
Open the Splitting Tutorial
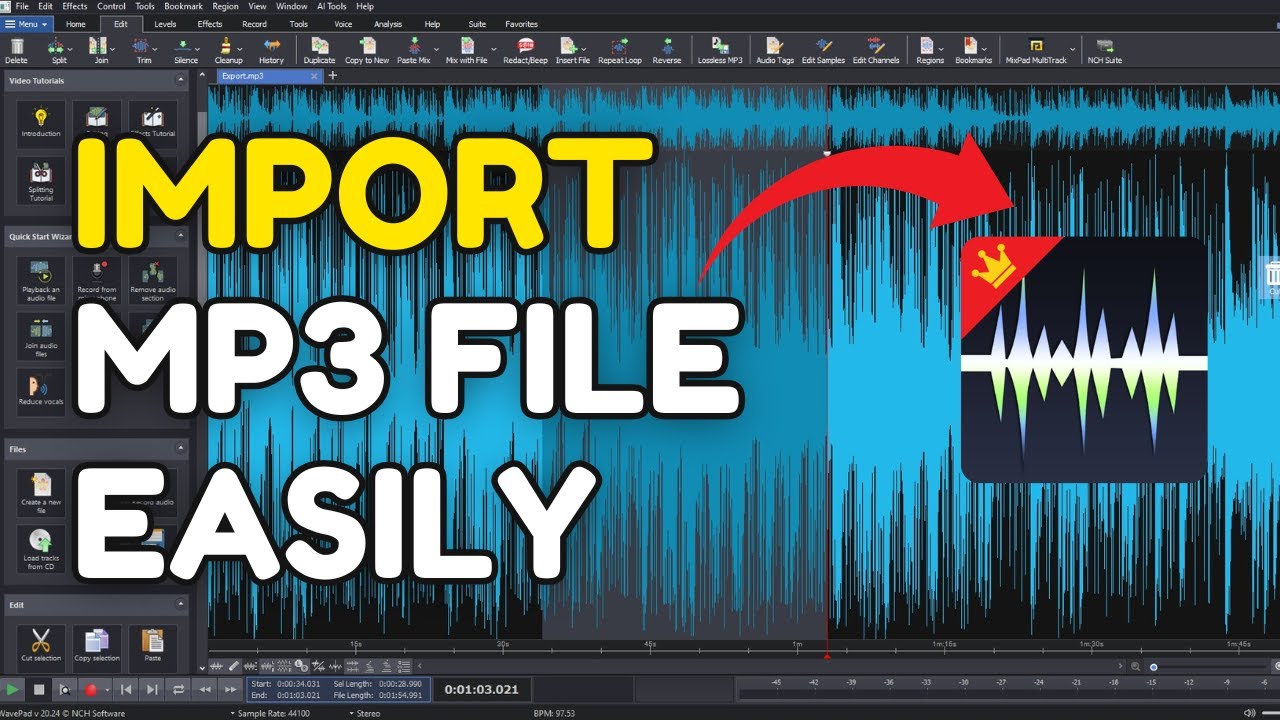pos(41,182)
